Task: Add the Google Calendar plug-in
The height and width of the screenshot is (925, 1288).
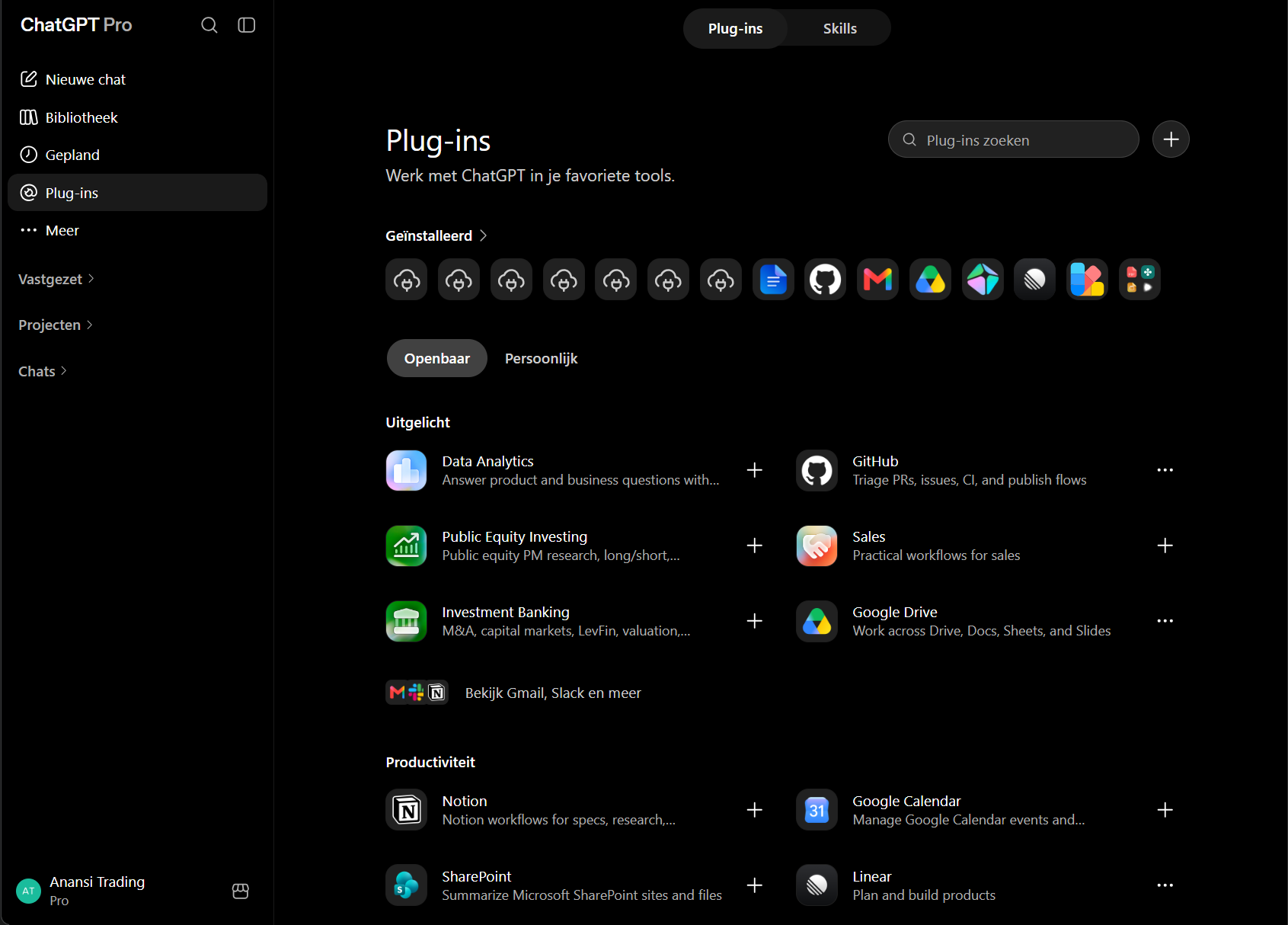Action: tap(1165, 810)
